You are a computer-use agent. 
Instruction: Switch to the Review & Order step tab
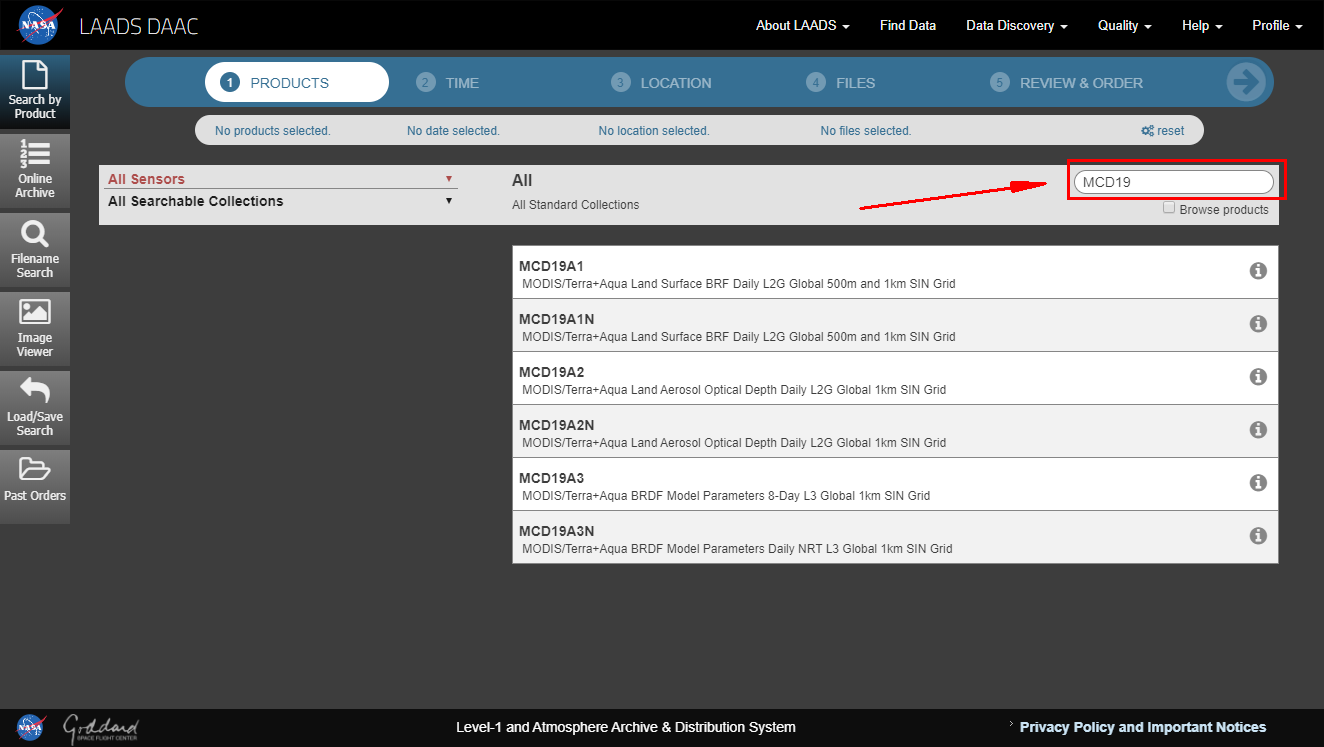click(1066, 83)
